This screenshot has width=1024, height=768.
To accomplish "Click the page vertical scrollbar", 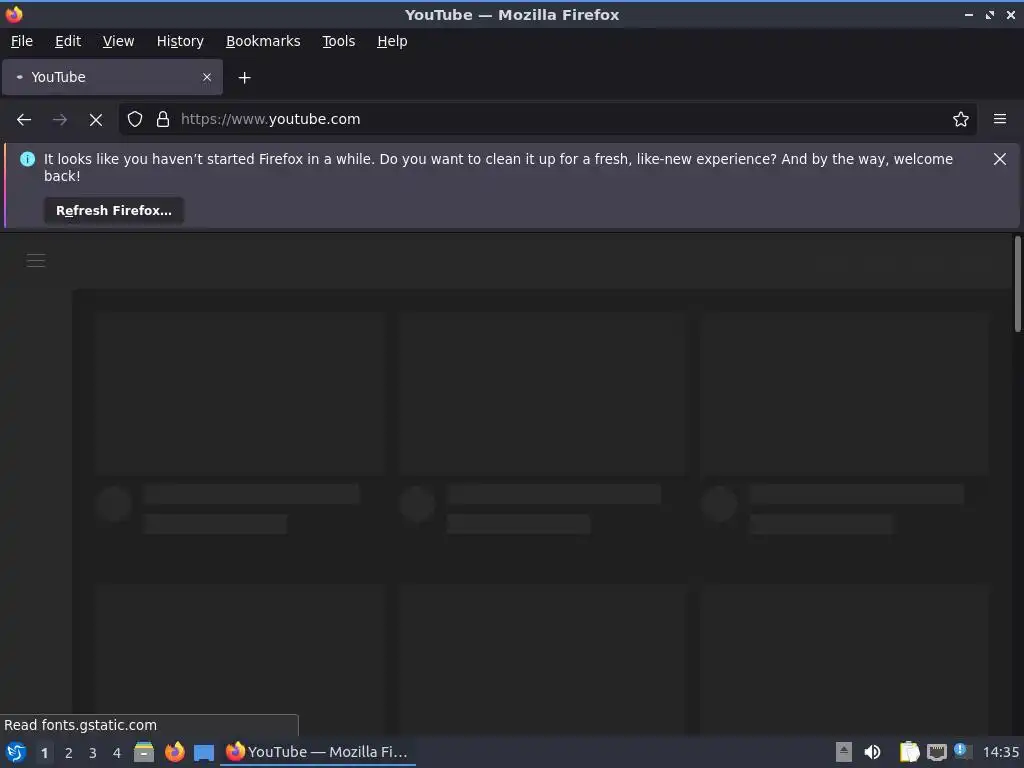I will click(1017, 284).
